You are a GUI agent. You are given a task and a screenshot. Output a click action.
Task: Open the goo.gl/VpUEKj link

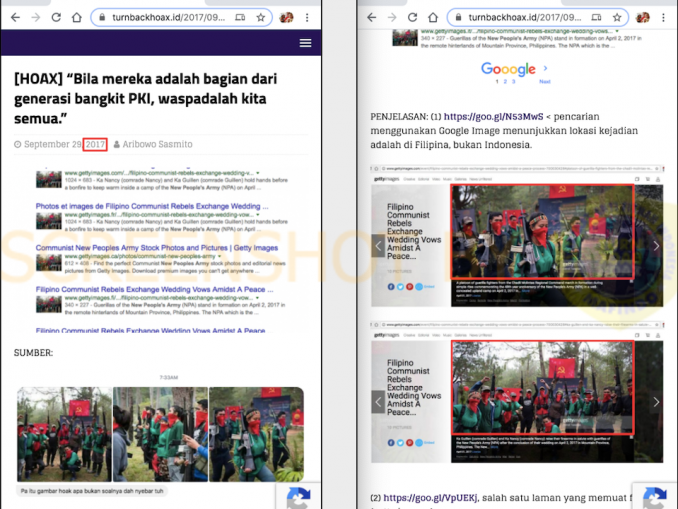click(x=430, y=498)
